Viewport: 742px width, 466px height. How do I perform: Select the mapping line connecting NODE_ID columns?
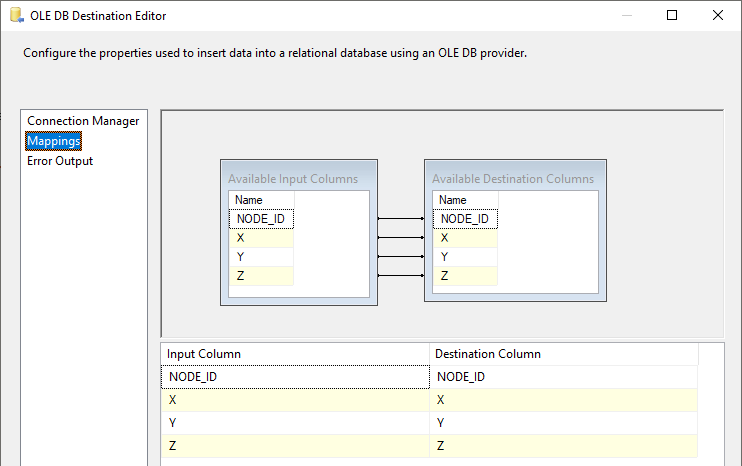click(x=401, y=219)
